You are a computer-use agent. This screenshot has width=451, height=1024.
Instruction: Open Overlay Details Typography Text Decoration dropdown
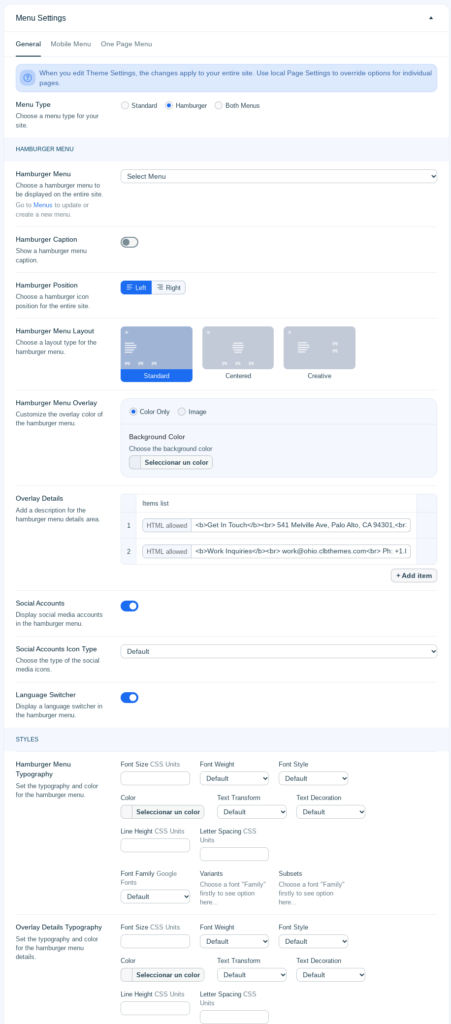pos(331,975)
